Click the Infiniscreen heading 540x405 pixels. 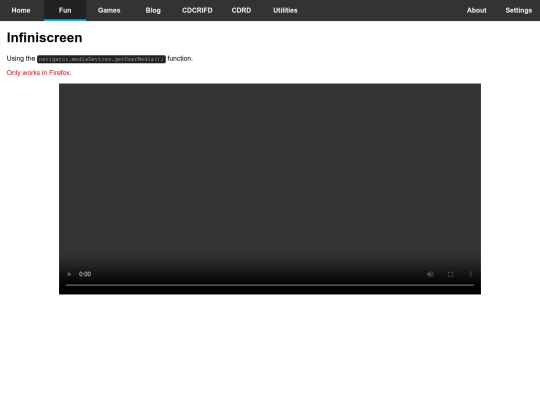[44, 38]
